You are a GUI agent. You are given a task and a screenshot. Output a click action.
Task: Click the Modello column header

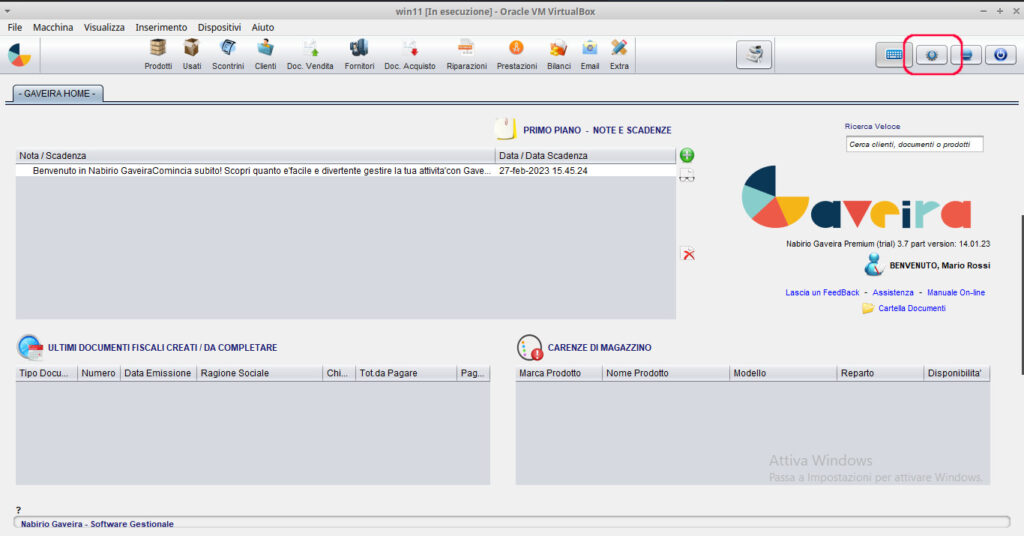coord(783,373)
